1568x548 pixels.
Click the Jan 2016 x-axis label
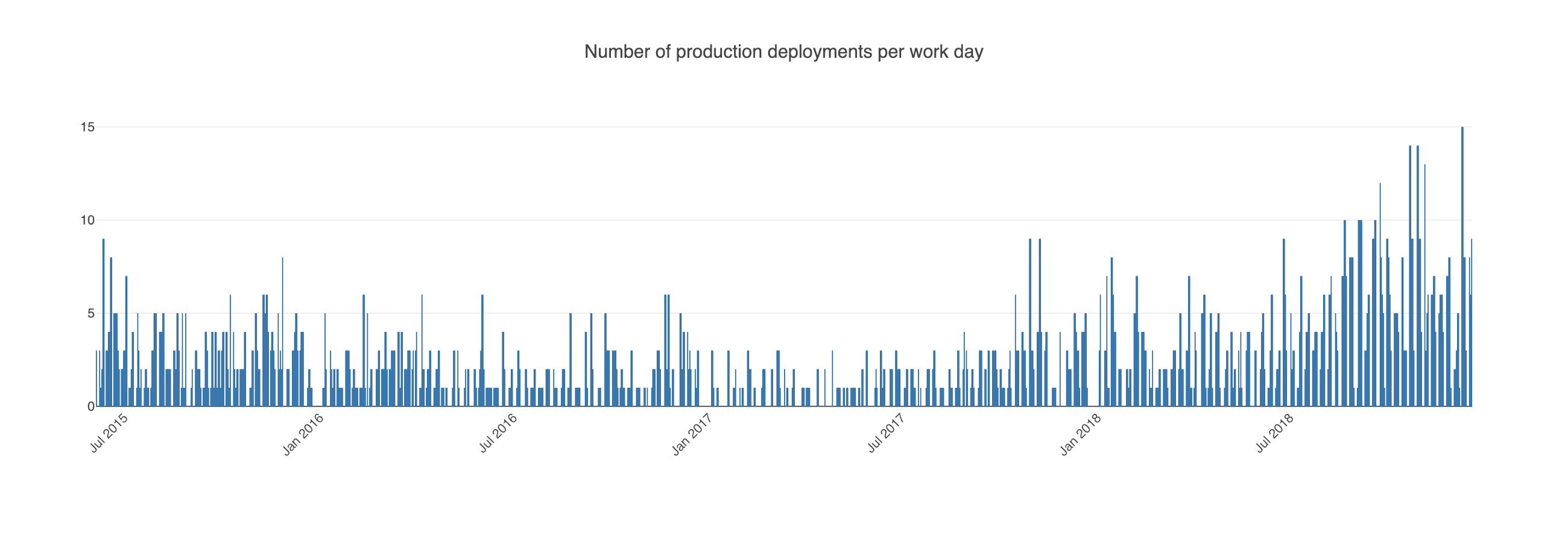coord(303,434)
